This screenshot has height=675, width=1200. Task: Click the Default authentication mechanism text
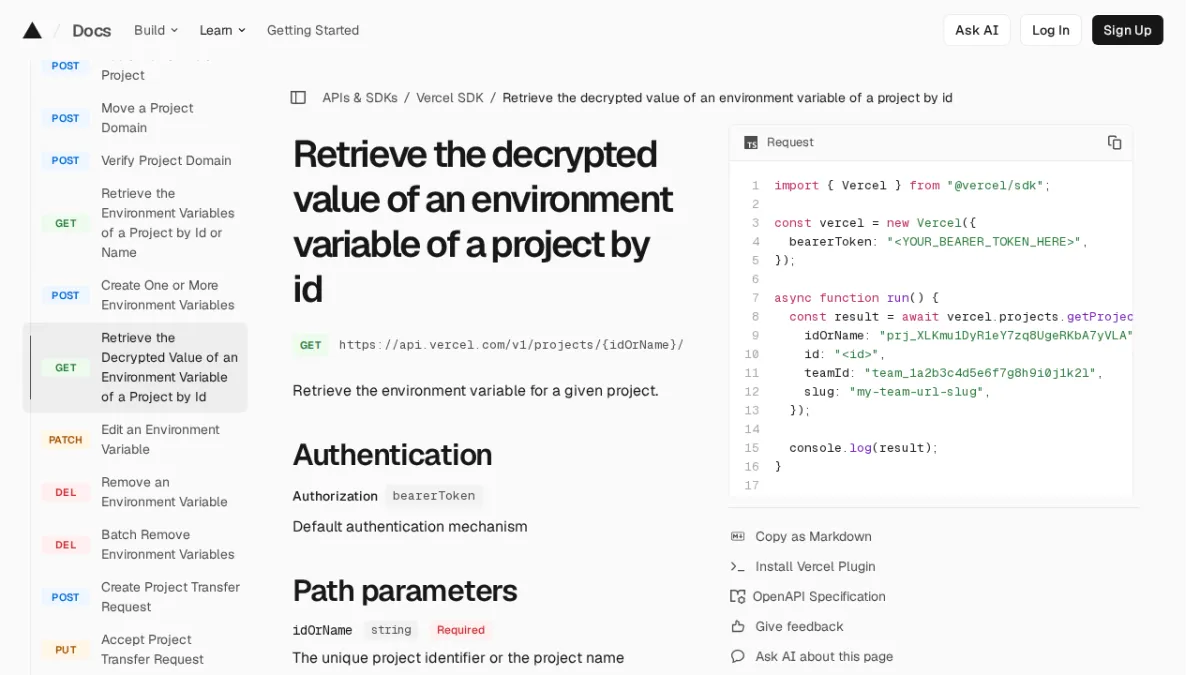click(x=410, y=526)
